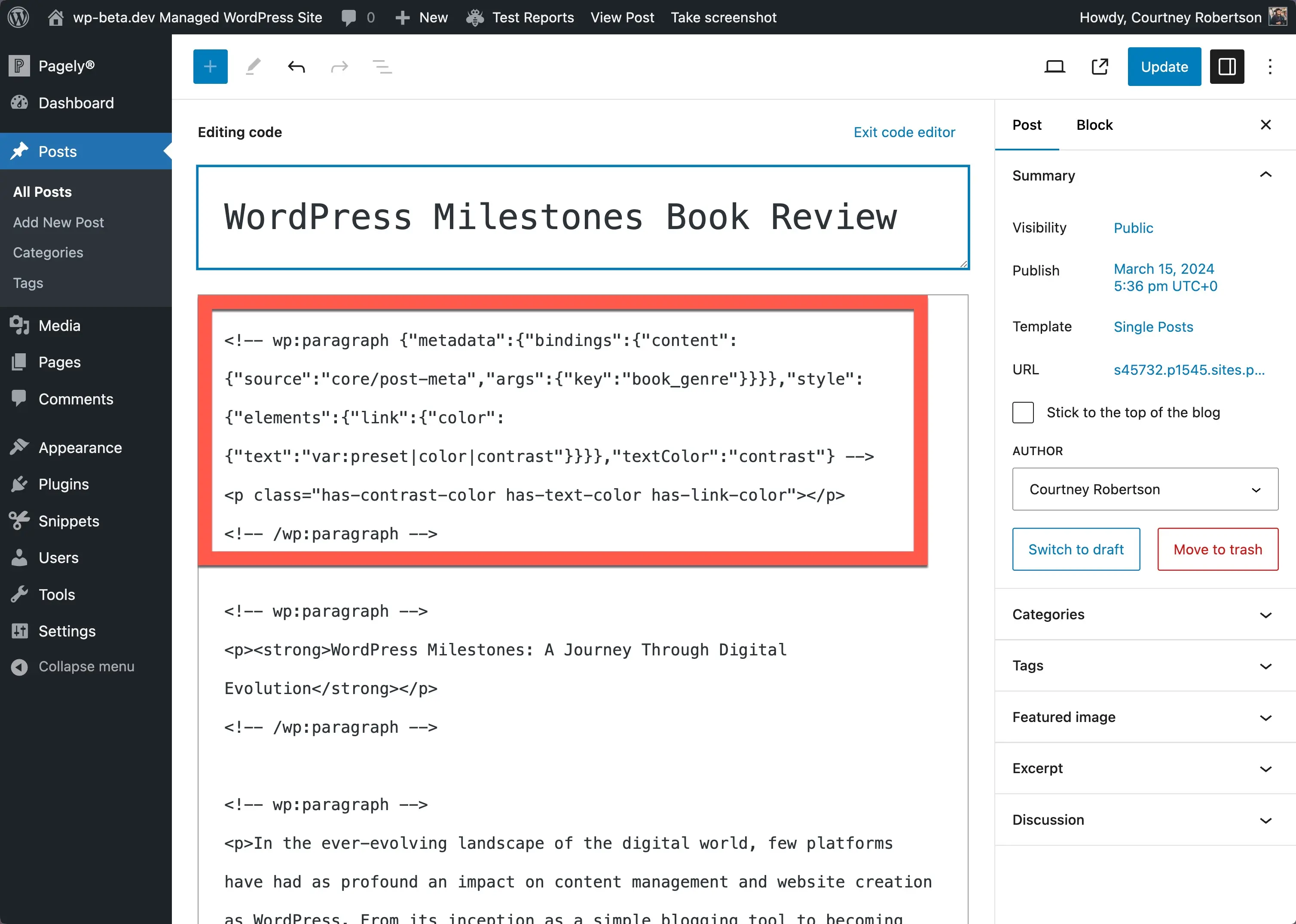Toggle the Post tab panel

click(1027, 125)
